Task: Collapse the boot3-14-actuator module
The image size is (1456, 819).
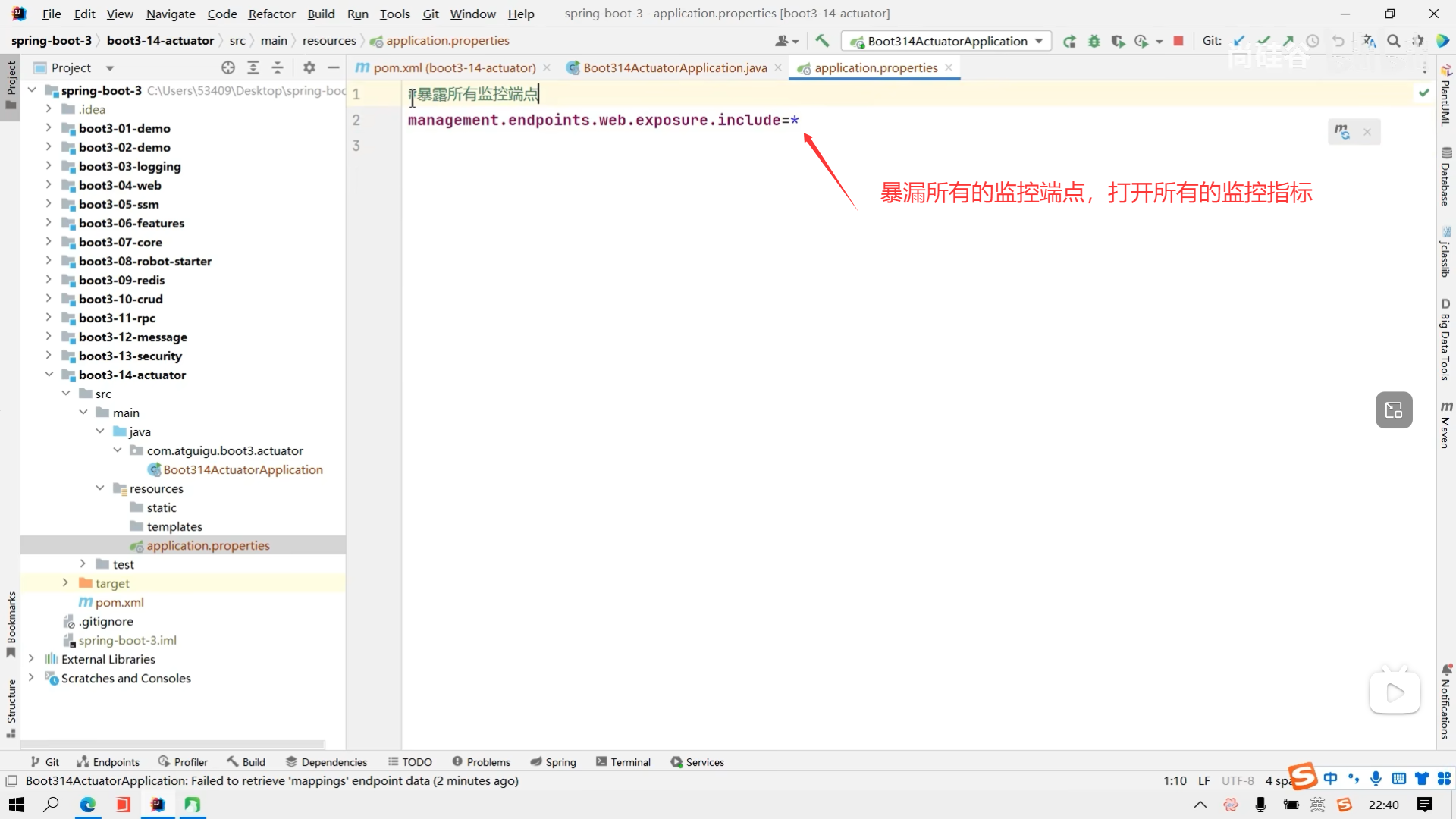Action: click(49, 375)
